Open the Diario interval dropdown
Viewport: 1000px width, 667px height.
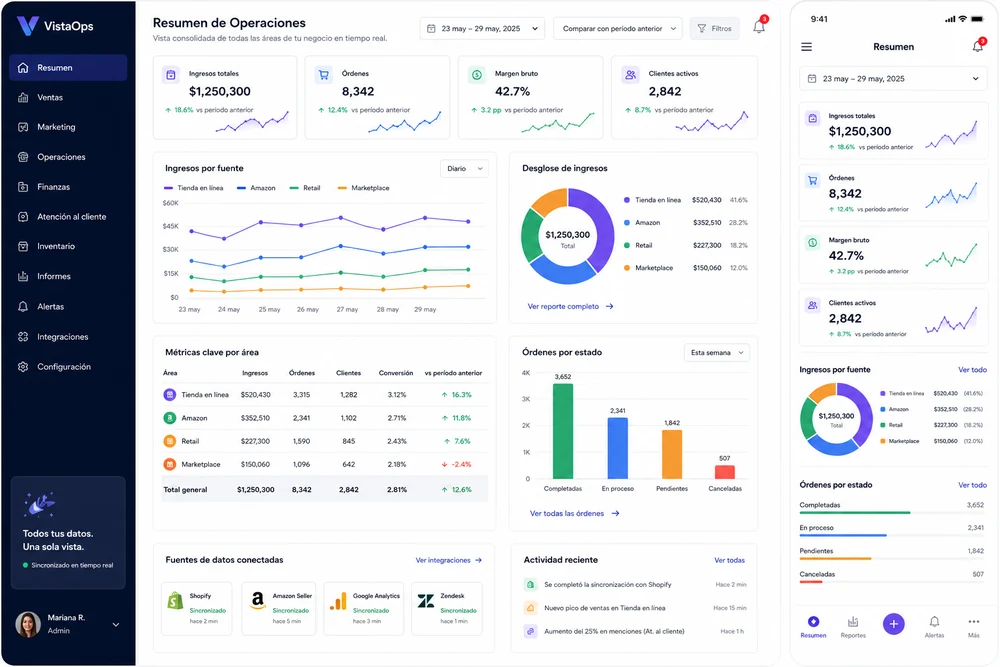coord(464,168)
